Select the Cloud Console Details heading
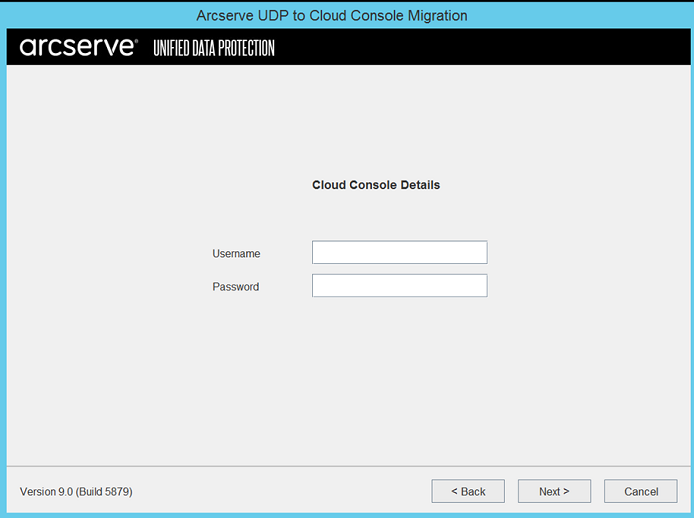 [x=376, y=185]
